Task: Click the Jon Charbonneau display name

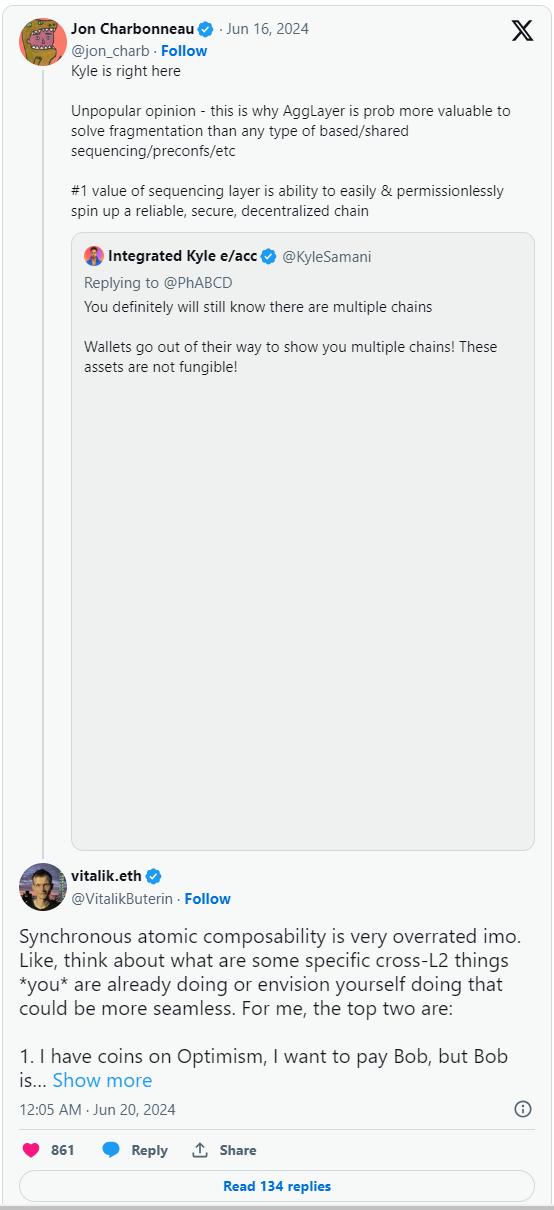Action: pos(133,29)
